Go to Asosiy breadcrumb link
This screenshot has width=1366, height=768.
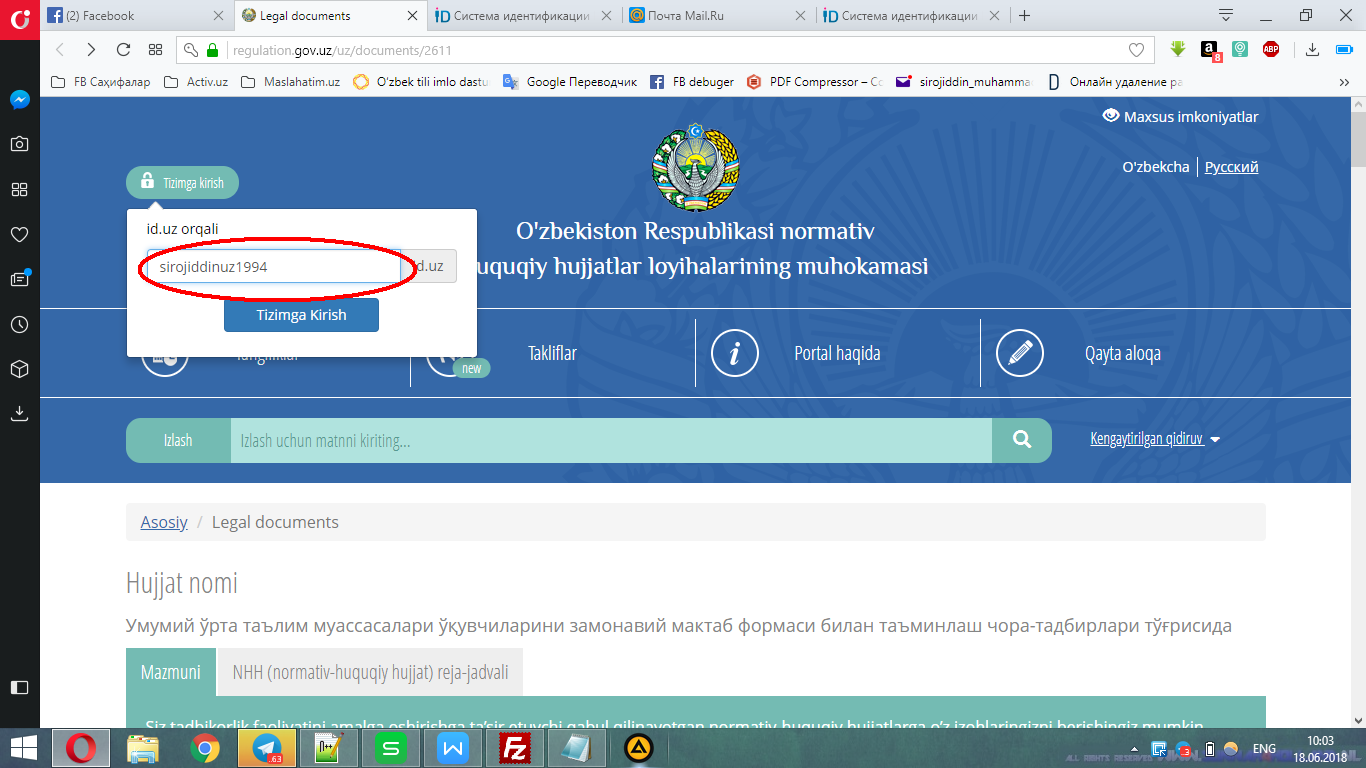(164, 522)
